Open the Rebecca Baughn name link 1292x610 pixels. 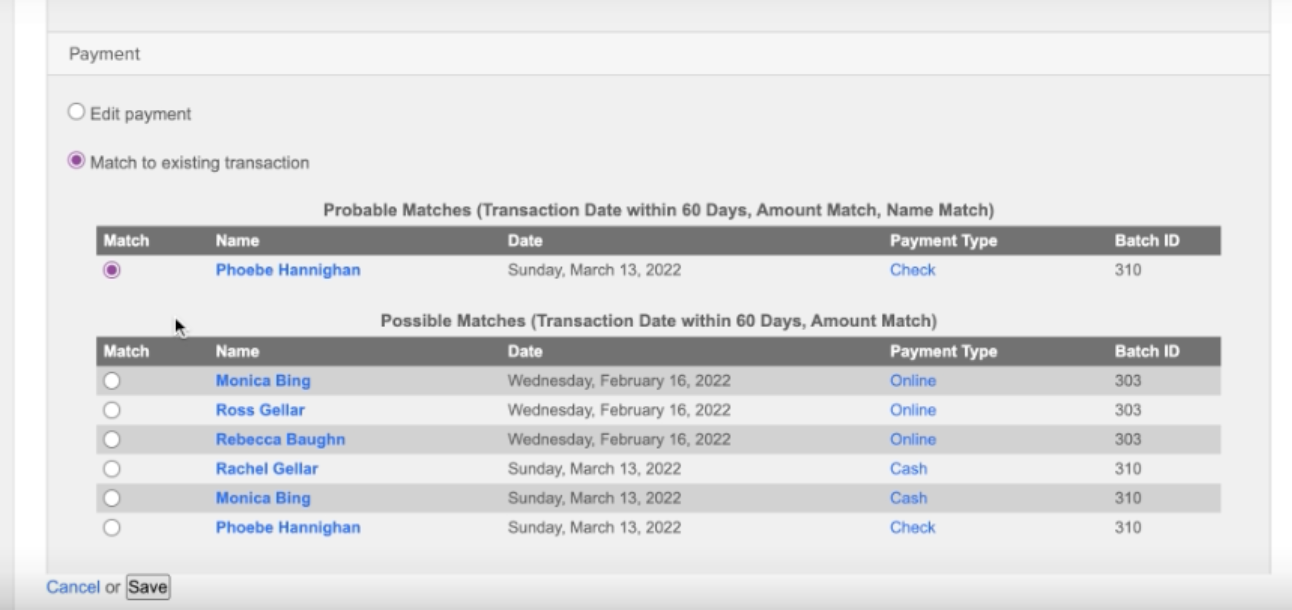(280, 439)
